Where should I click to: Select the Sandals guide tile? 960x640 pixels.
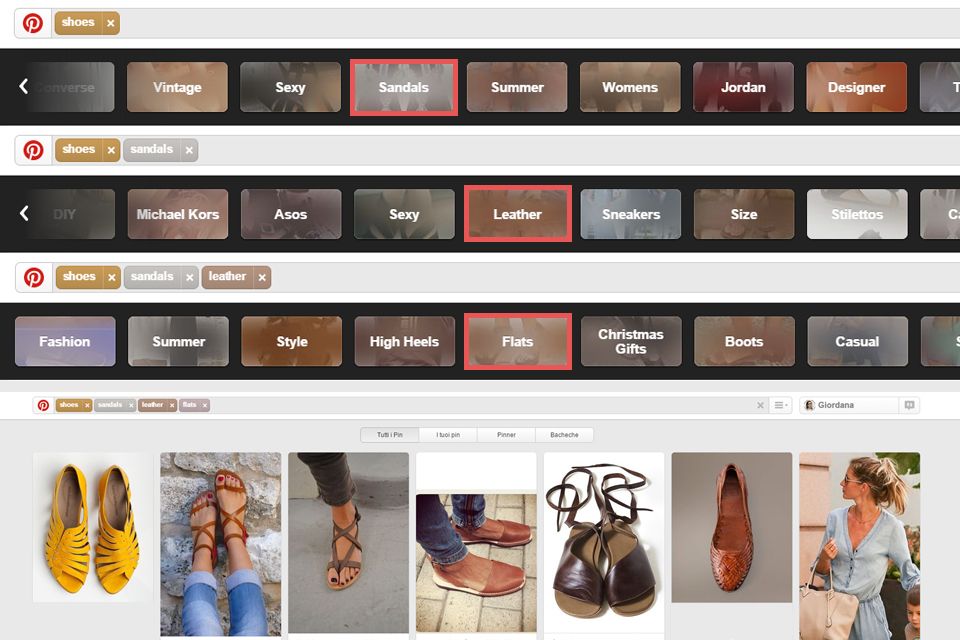click(404, 87)
